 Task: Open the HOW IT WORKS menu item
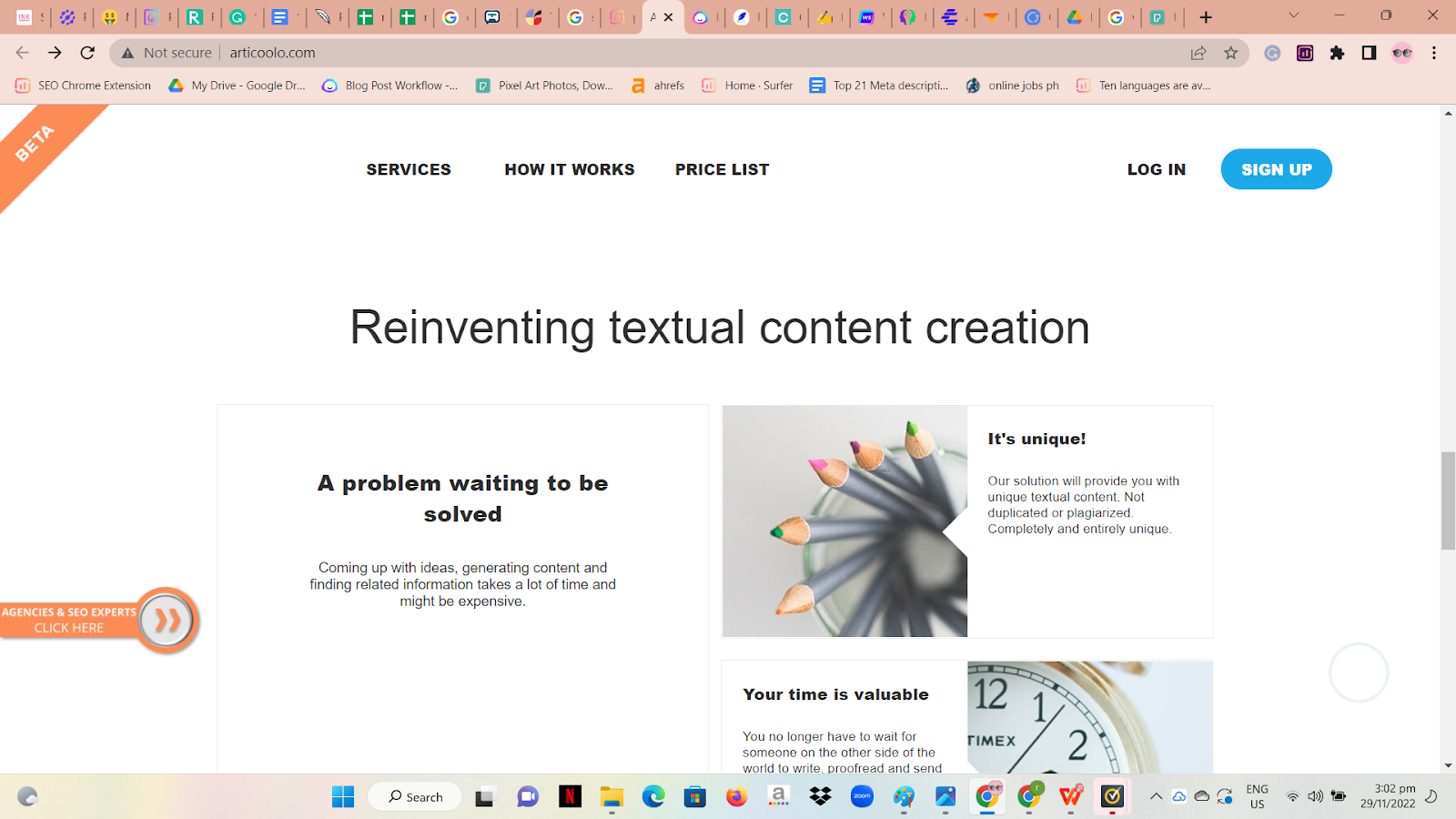tap(570, 169)
